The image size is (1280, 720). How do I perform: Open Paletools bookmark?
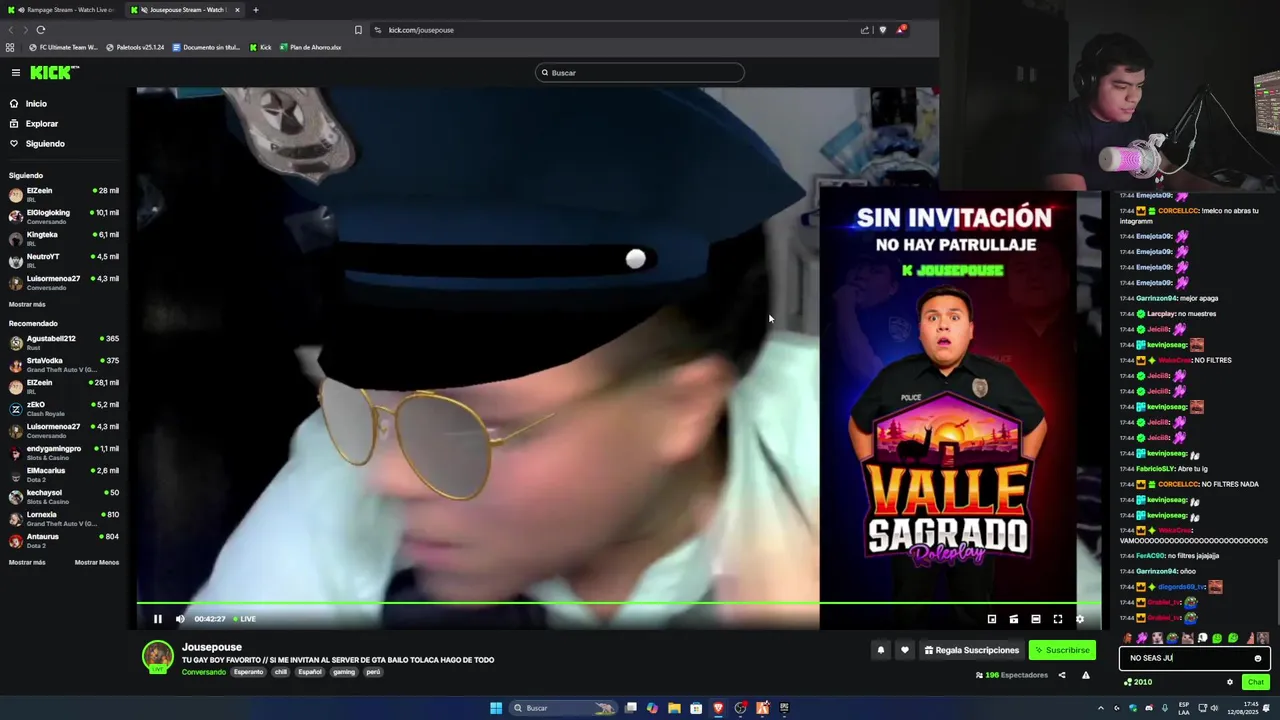pos(135,47)
